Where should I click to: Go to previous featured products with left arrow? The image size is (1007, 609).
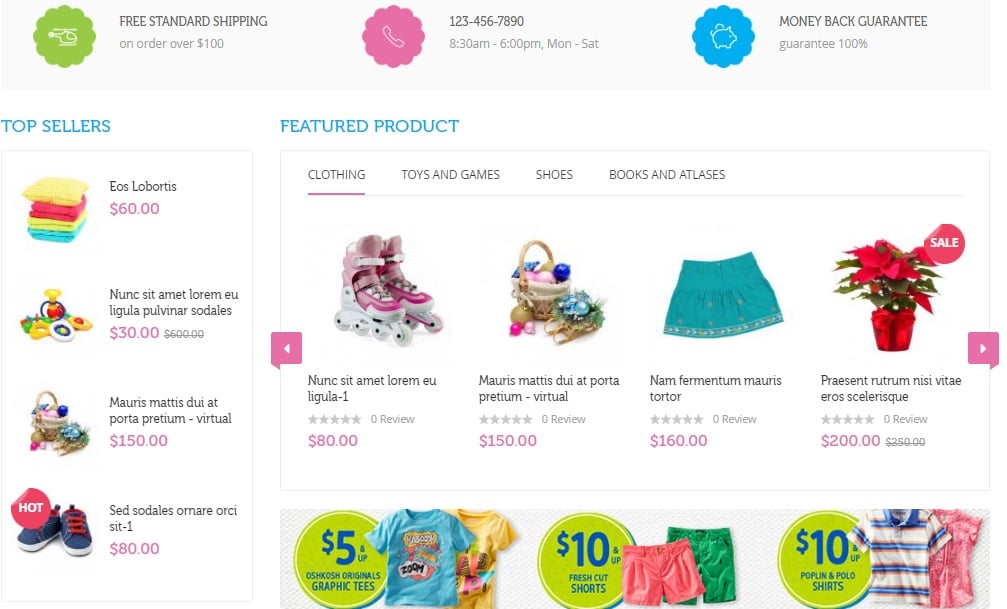(x=286, y=348)
